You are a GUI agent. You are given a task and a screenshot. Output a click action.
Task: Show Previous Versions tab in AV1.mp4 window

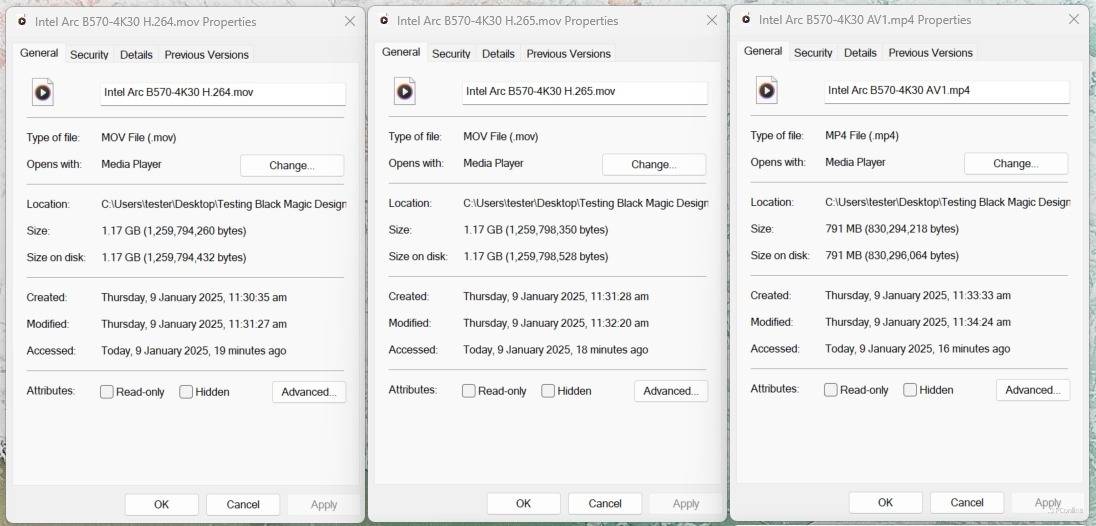(x=931, y=52)
